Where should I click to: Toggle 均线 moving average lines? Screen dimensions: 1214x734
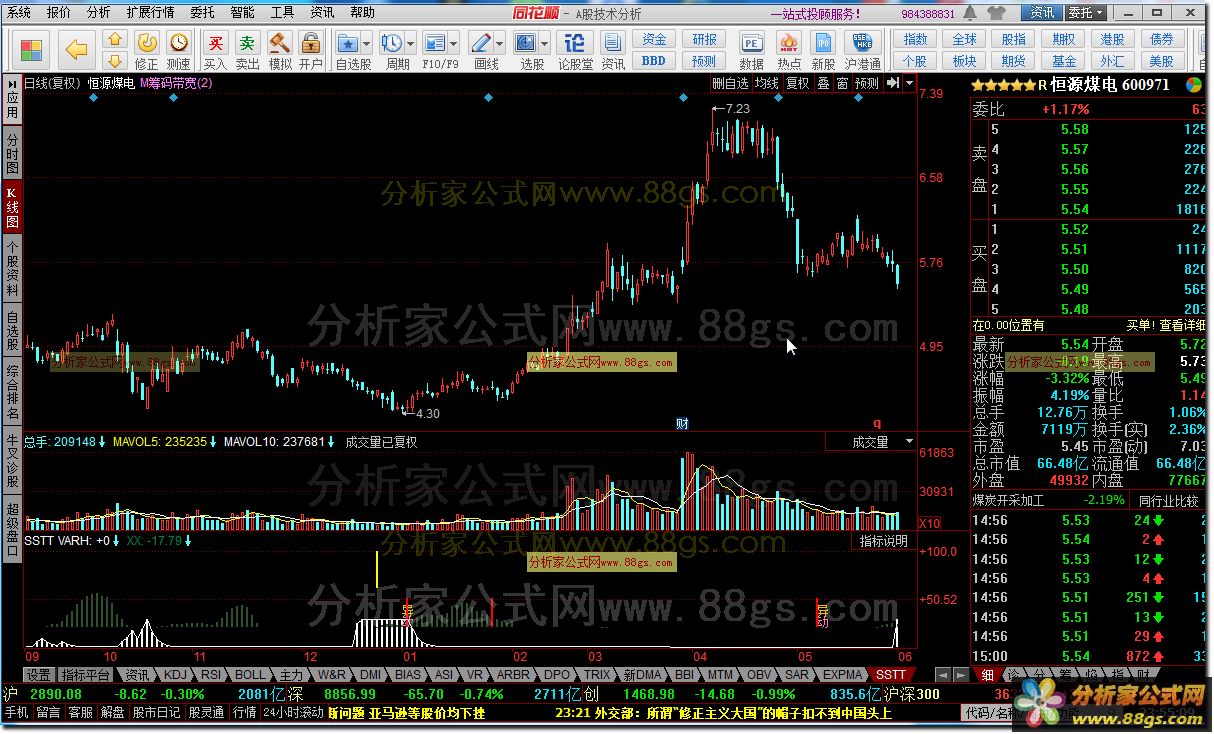(x=767, y=84)
